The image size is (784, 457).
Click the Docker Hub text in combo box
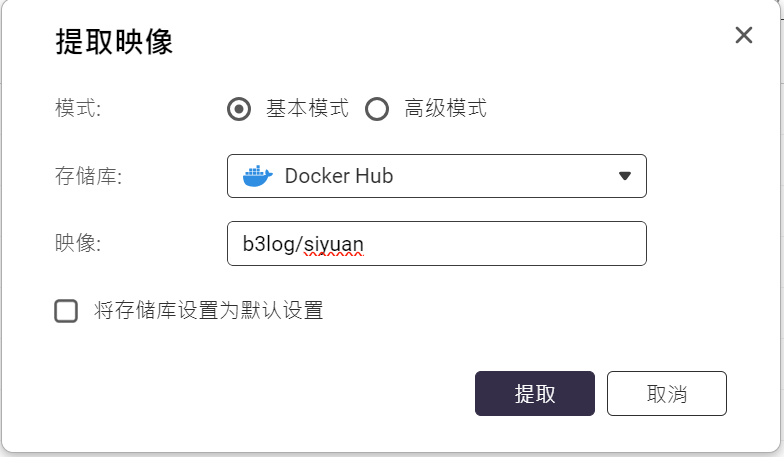coord(339,176)
